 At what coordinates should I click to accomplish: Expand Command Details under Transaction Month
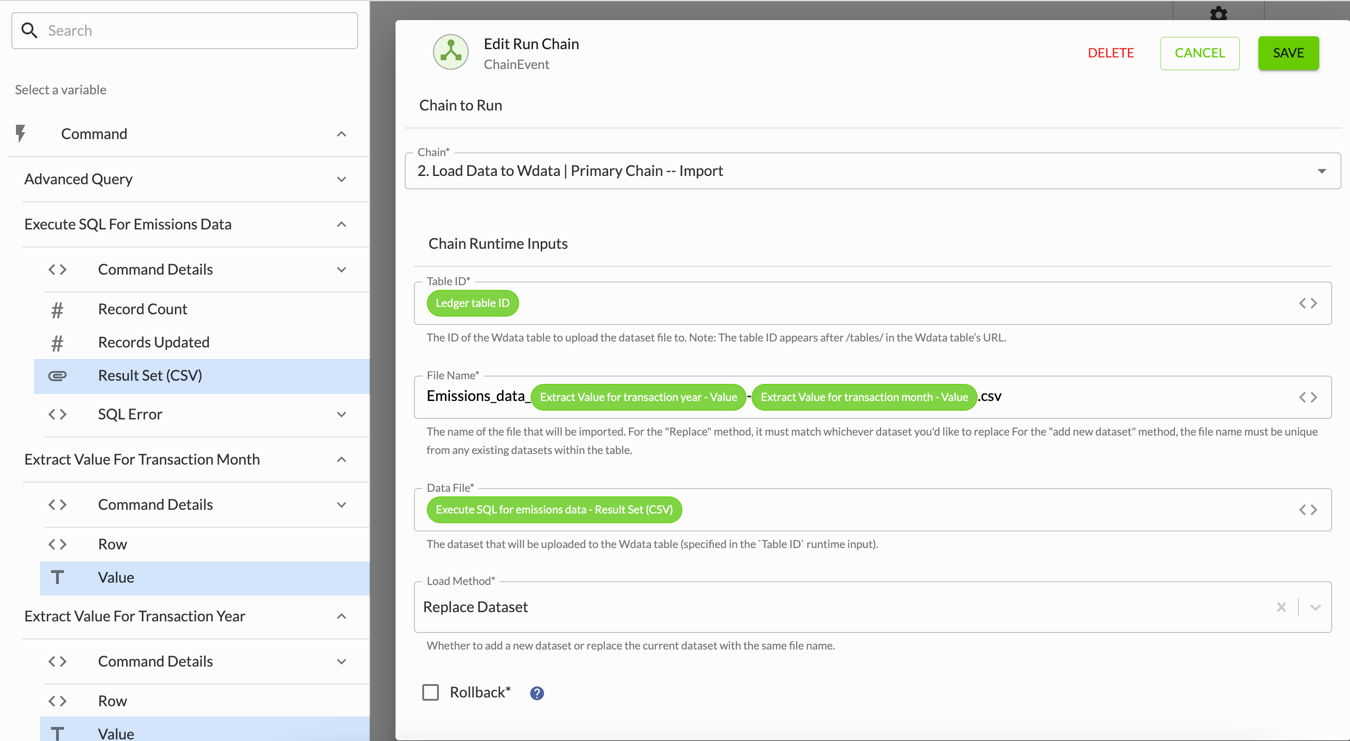point(341,505)
